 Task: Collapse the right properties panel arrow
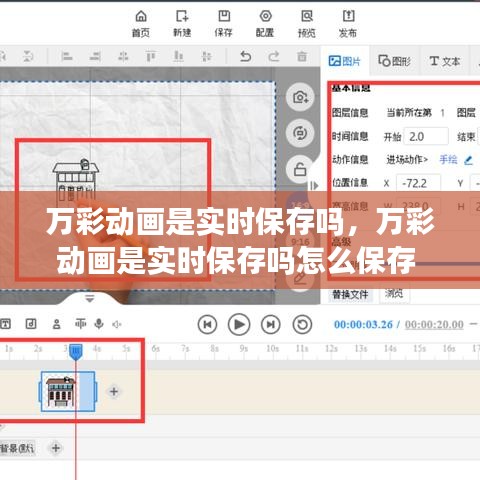(314, 186)
